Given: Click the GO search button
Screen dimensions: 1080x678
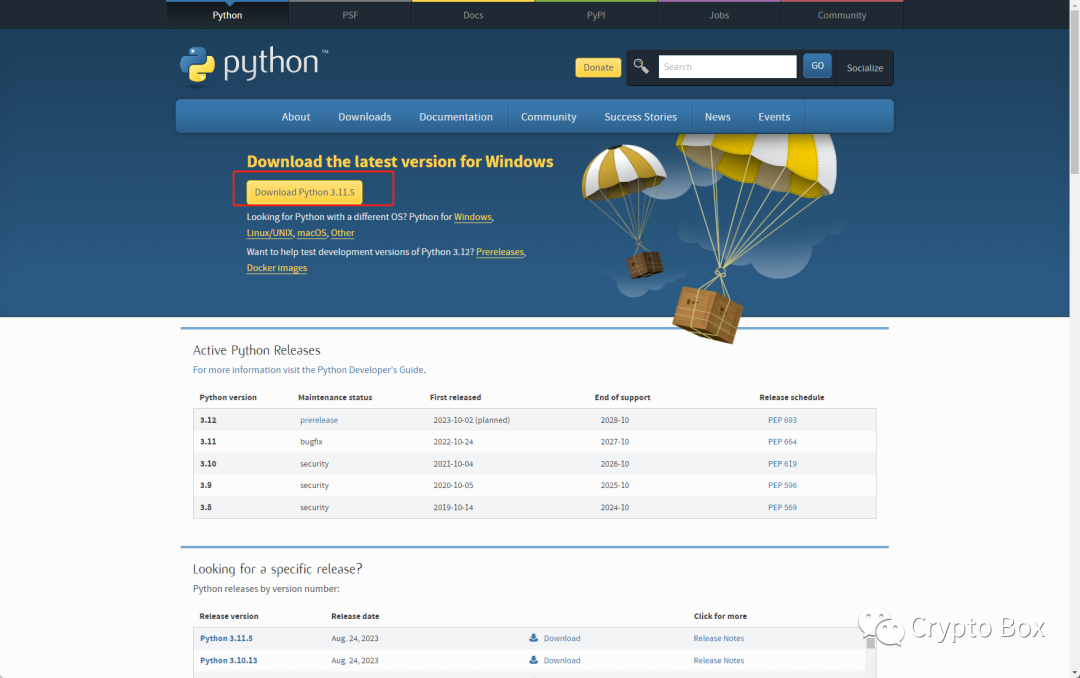Looking at the screenshot, I should point(818,66).
